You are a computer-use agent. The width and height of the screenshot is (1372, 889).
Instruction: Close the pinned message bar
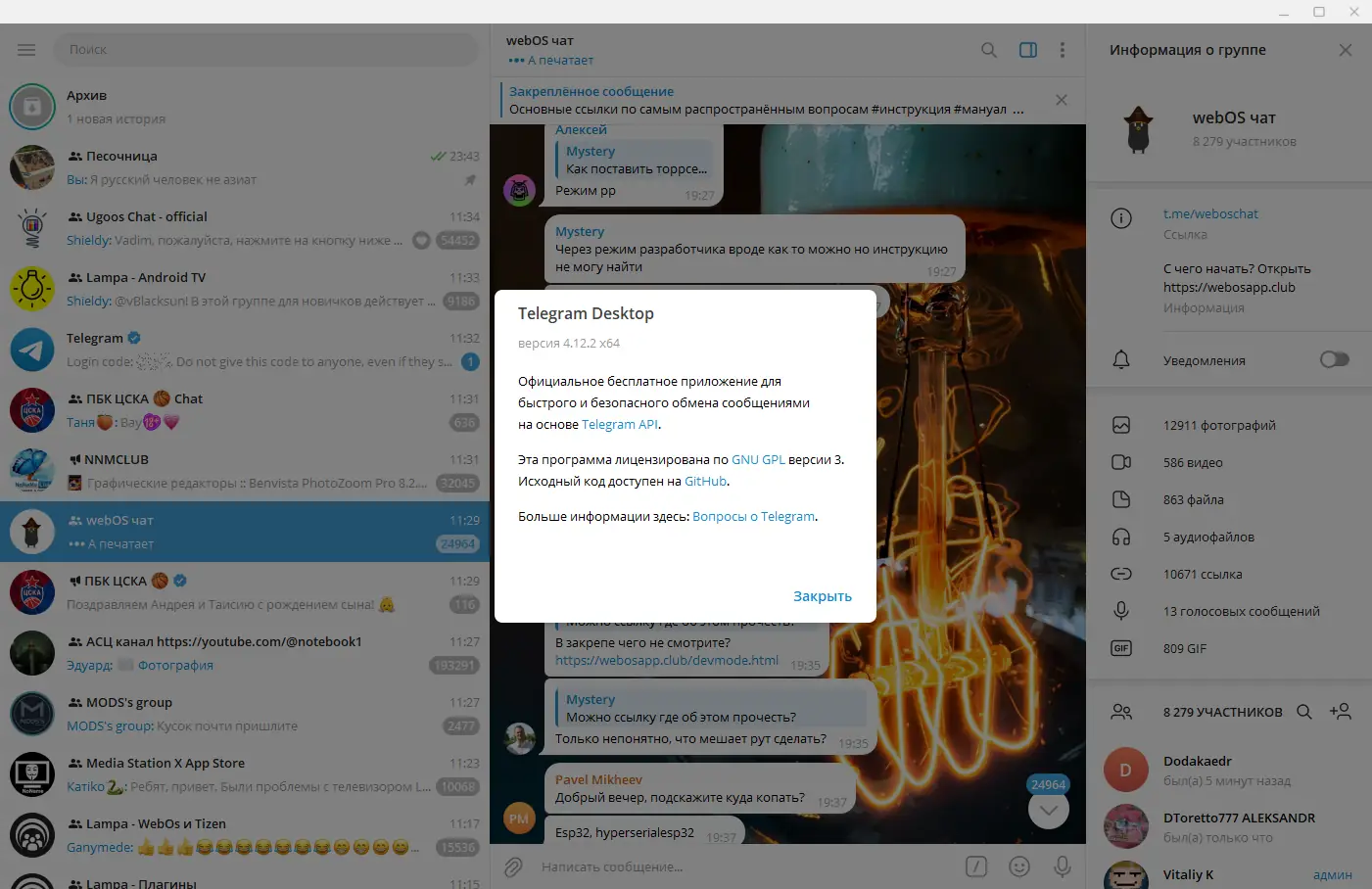pyautogui.click(x=1062, y=100)
